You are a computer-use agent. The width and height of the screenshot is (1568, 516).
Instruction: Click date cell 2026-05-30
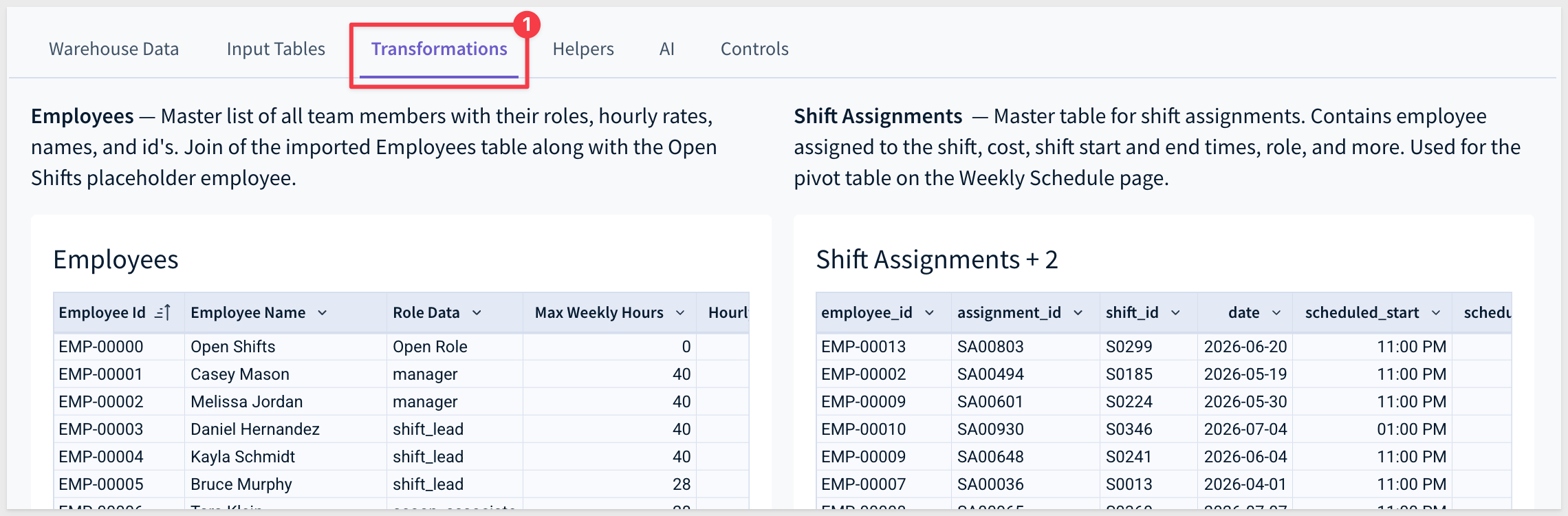click(x=1245, y=402)
